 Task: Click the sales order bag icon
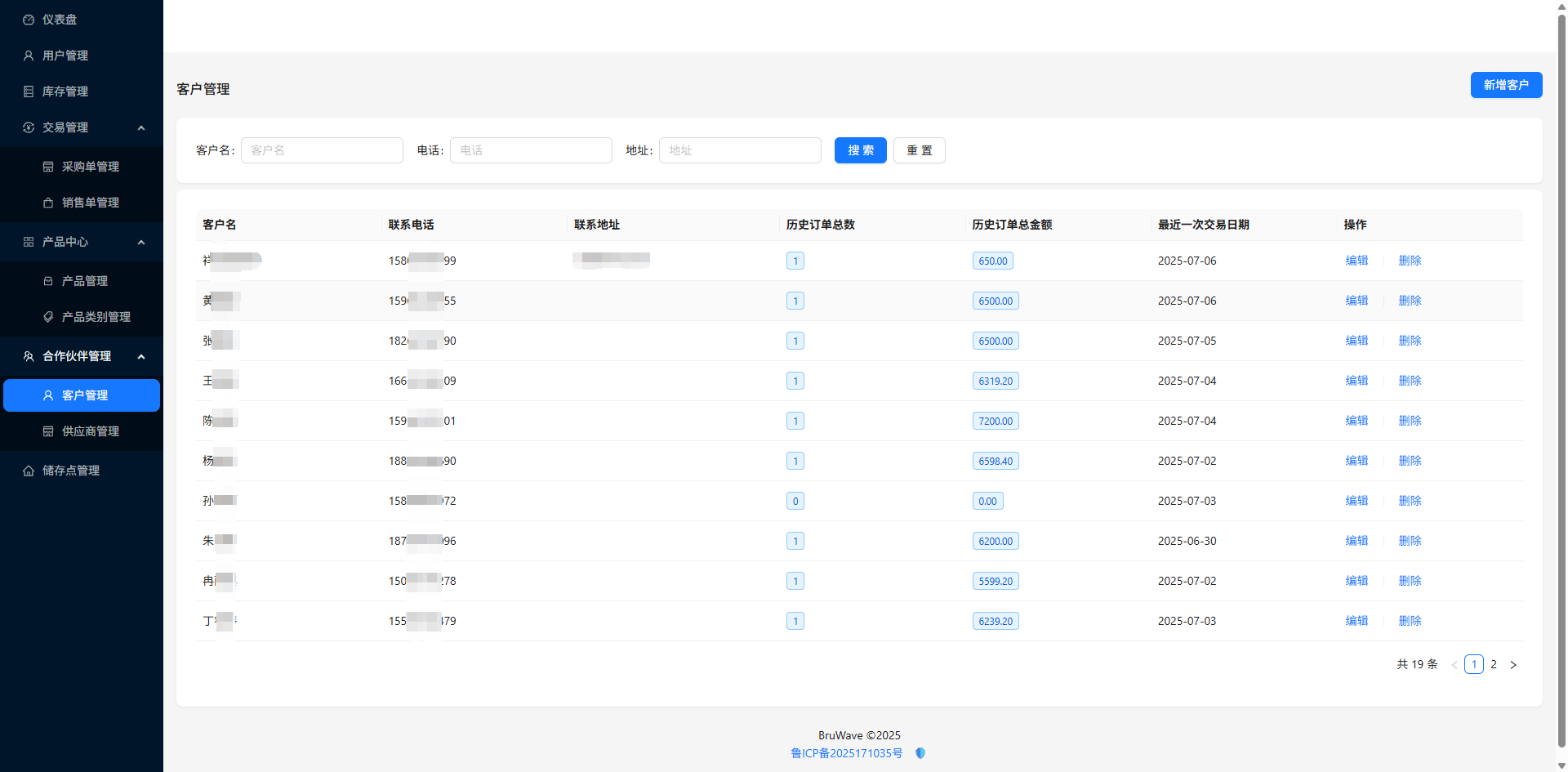coord(48,203)
